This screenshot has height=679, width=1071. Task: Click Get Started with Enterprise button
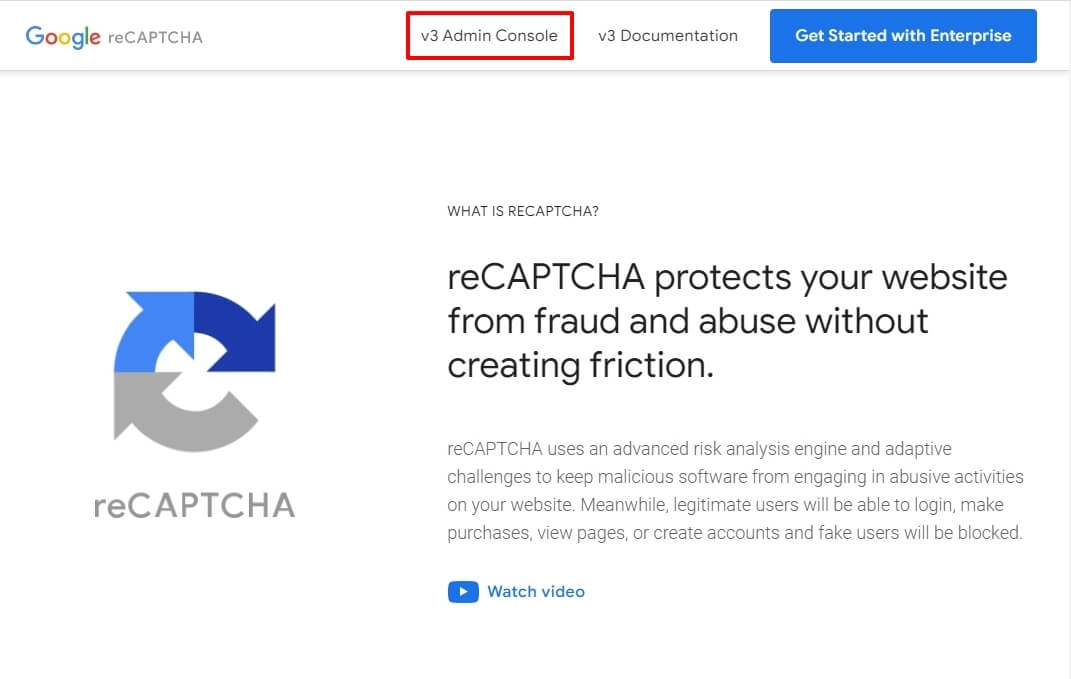coord(903,36)
